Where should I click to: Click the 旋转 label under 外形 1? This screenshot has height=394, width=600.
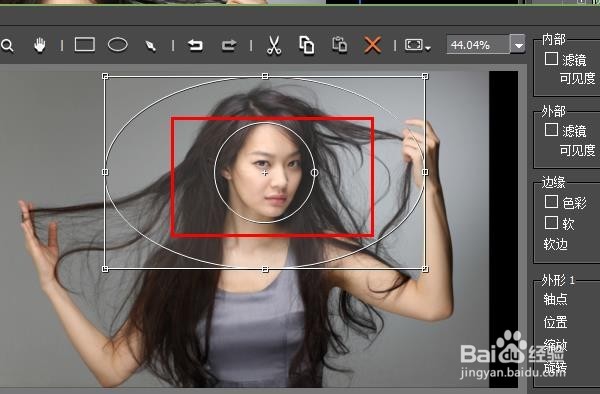(x=555, y=367)
